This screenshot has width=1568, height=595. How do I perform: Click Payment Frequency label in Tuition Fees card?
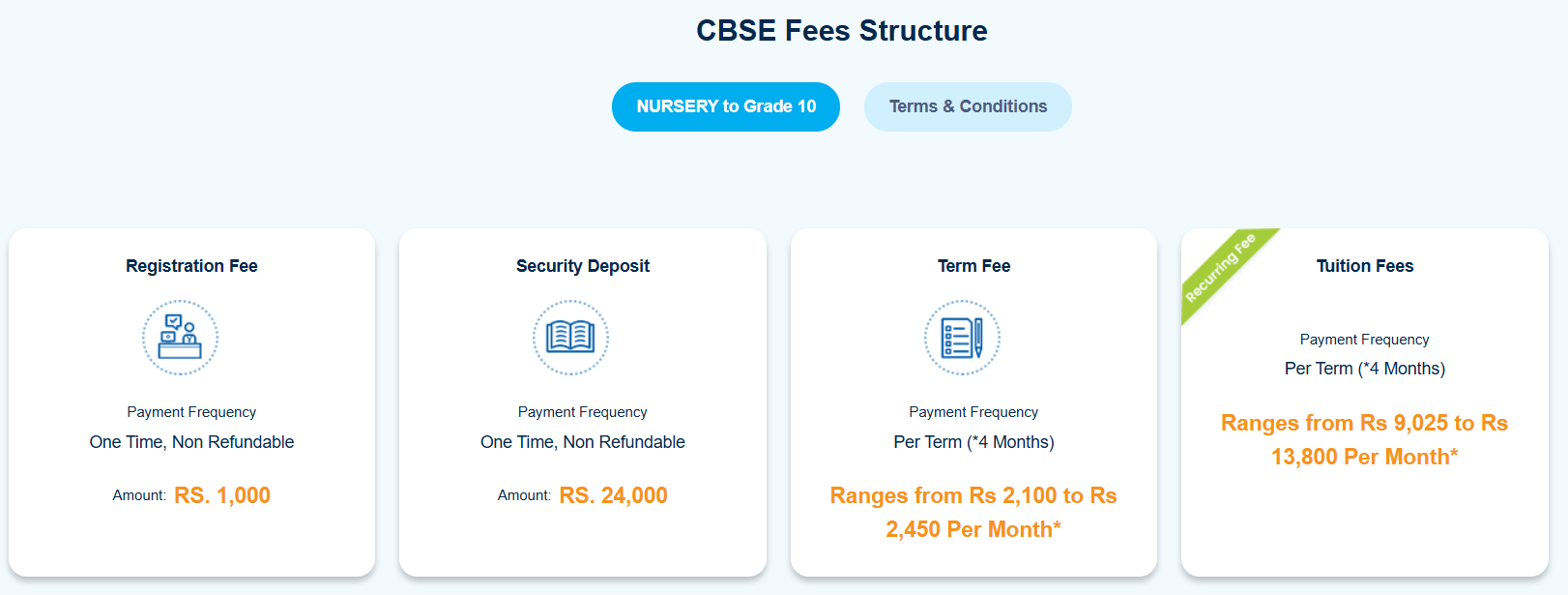1364,340
